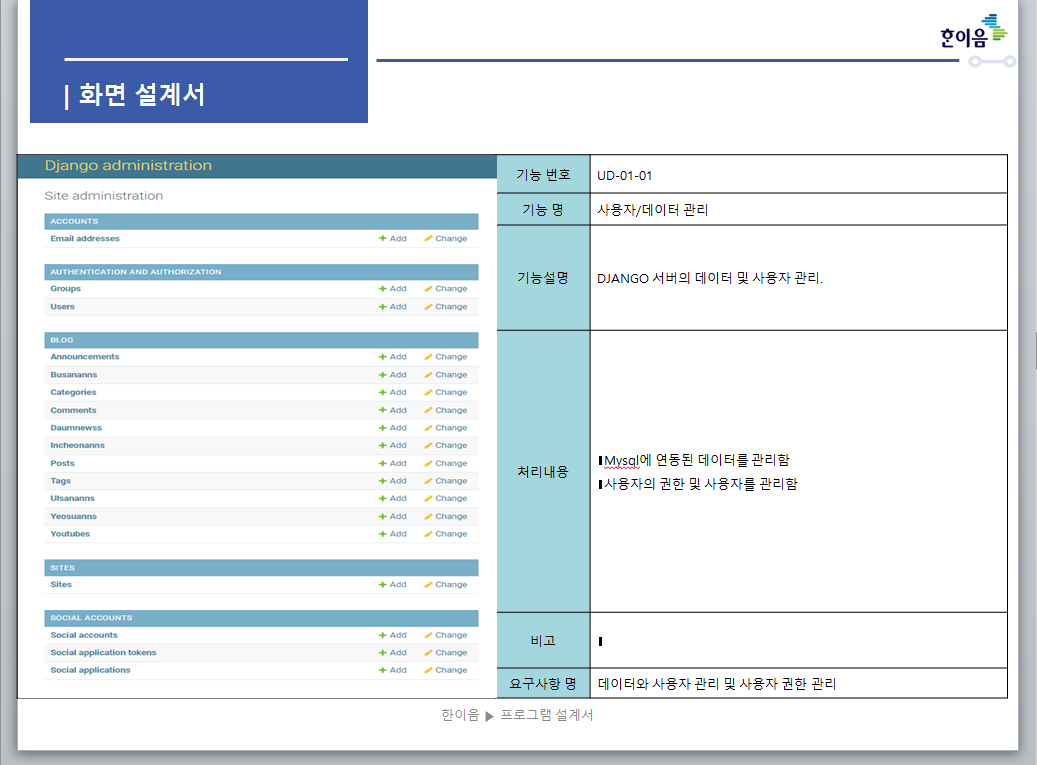Click Change for Comments
Viewport: 1037px width, 765px height.
tap(446, 411)
